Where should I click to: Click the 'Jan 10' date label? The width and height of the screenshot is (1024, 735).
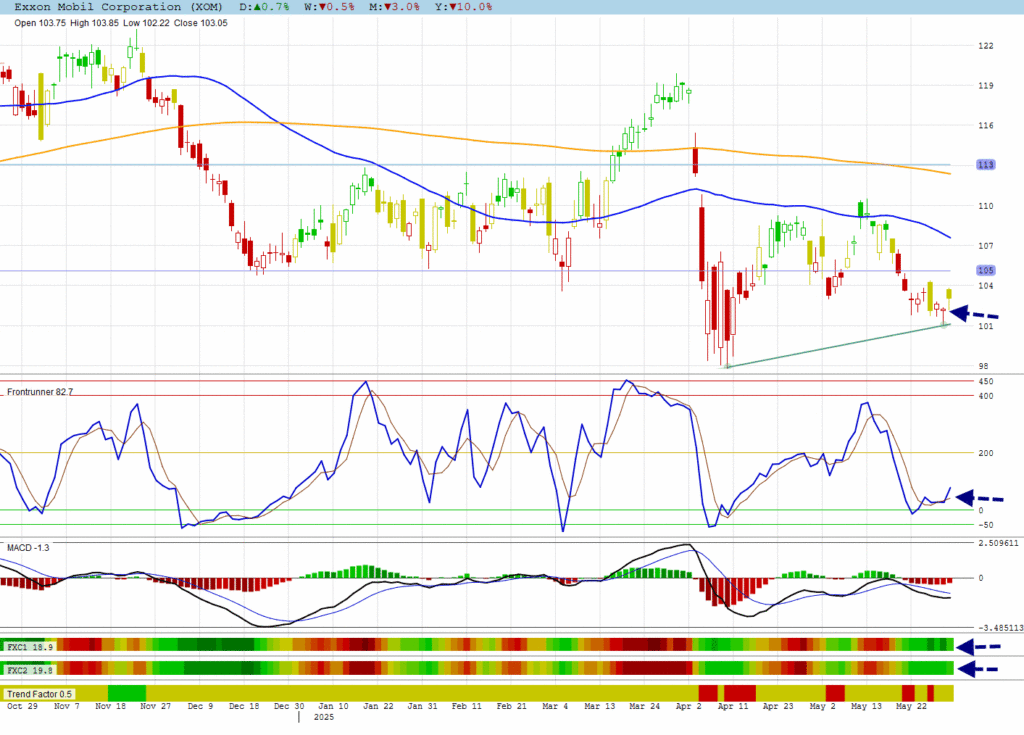coord(333,706)
